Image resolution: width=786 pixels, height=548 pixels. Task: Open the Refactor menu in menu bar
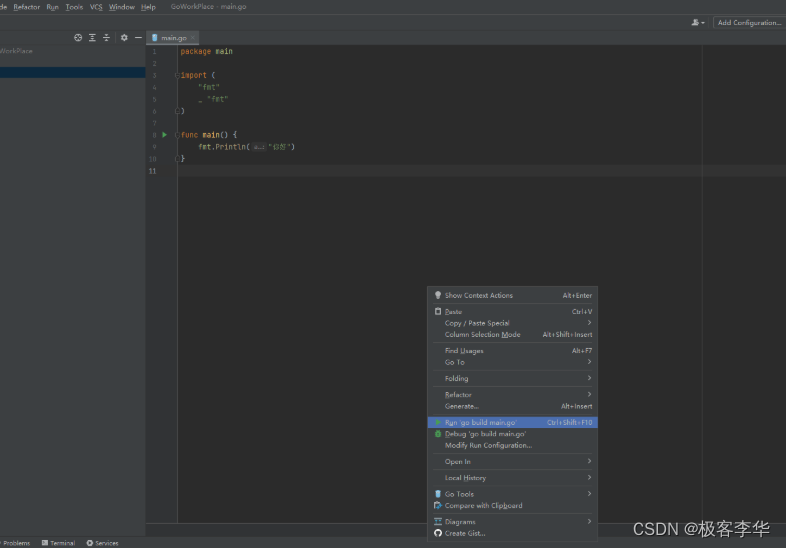tap(27, 7)
